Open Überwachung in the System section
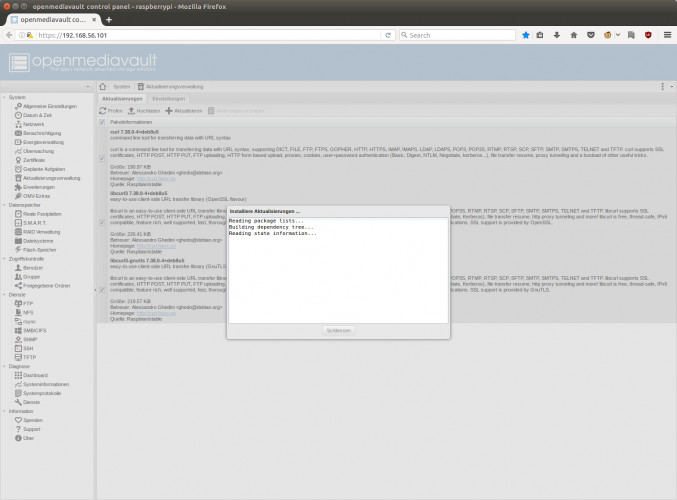Viewport: 677px width, 500px height. coord(35,151)
